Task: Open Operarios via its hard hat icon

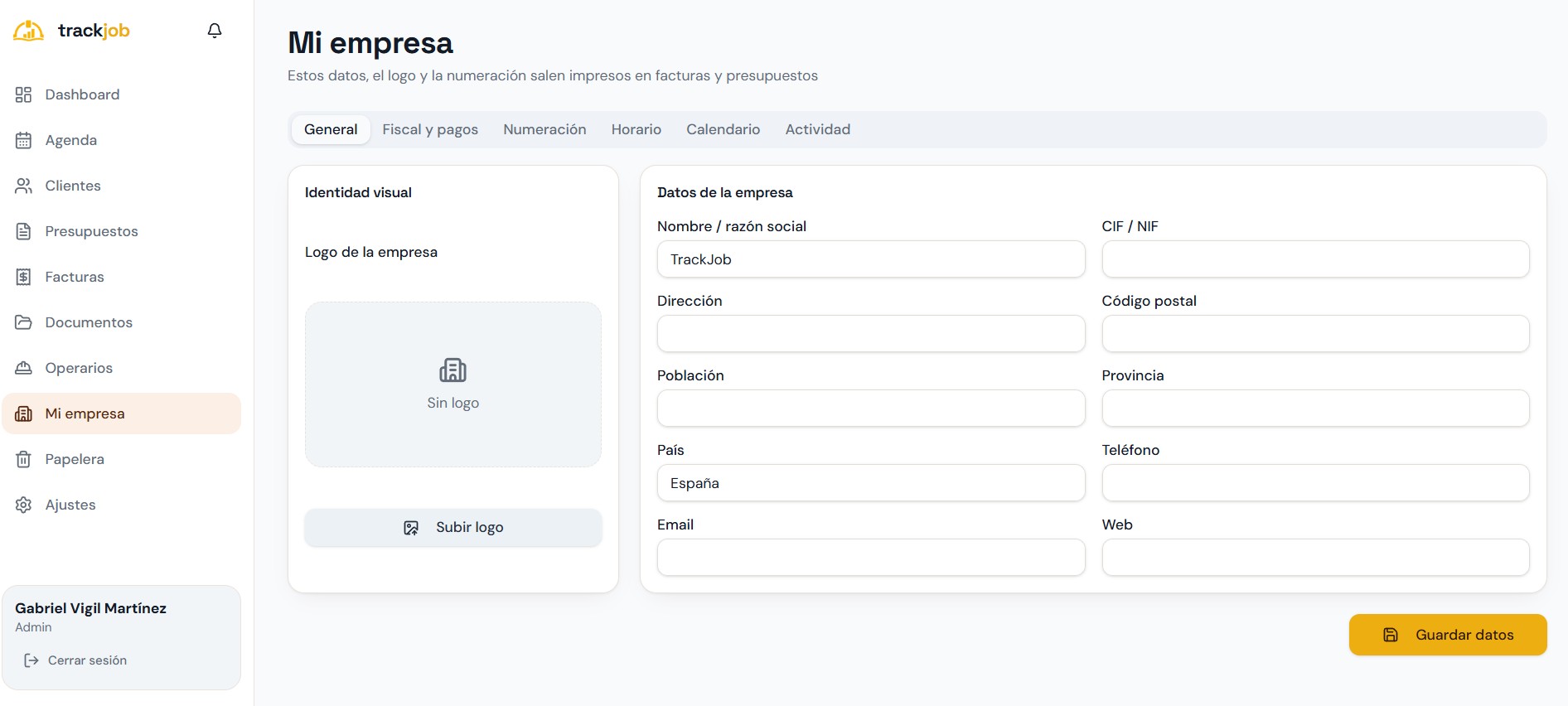Action: [x=23, y=368]
